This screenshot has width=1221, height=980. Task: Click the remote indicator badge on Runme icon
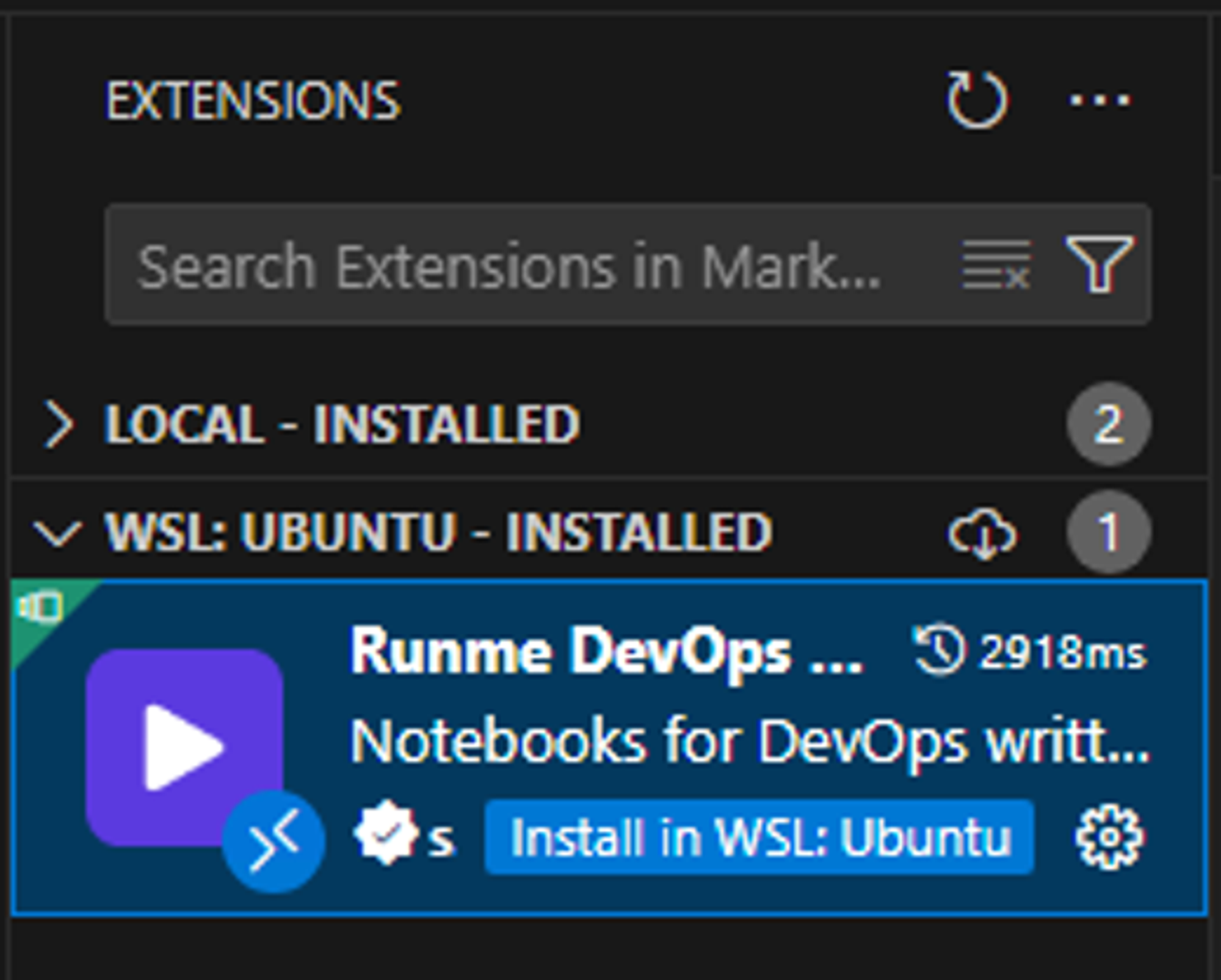pos(273,841)
